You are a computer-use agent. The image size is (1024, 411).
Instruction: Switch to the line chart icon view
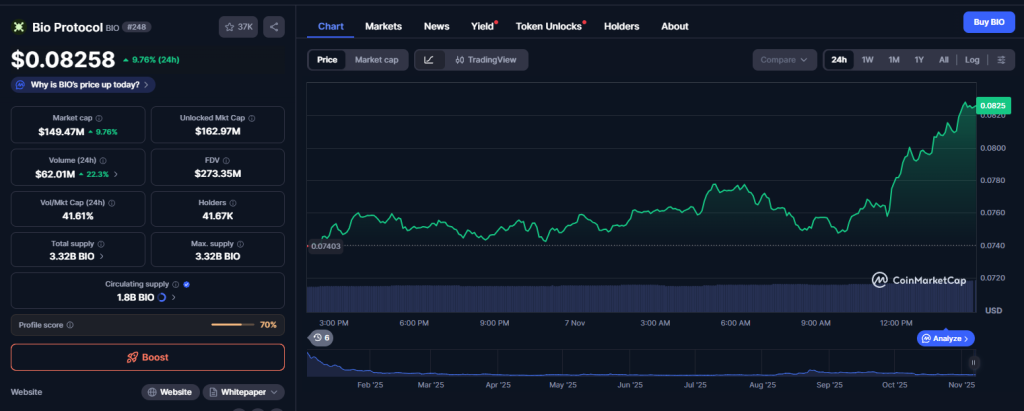click(429, 60)
